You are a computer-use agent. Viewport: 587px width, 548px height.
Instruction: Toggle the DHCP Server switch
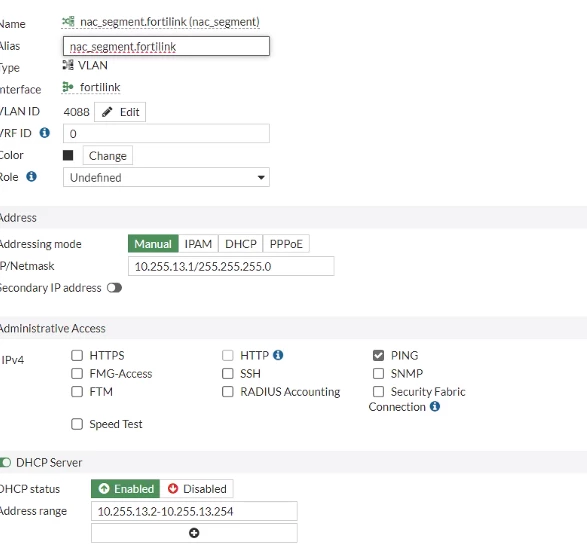(5, 462)
